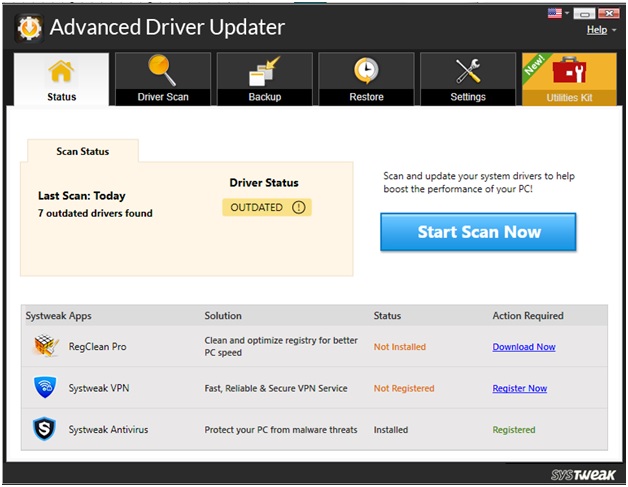The height and width of the screenshot is (487, 628).
Task: Click the RegClean Pro cube icon
Action: [44, 347]
